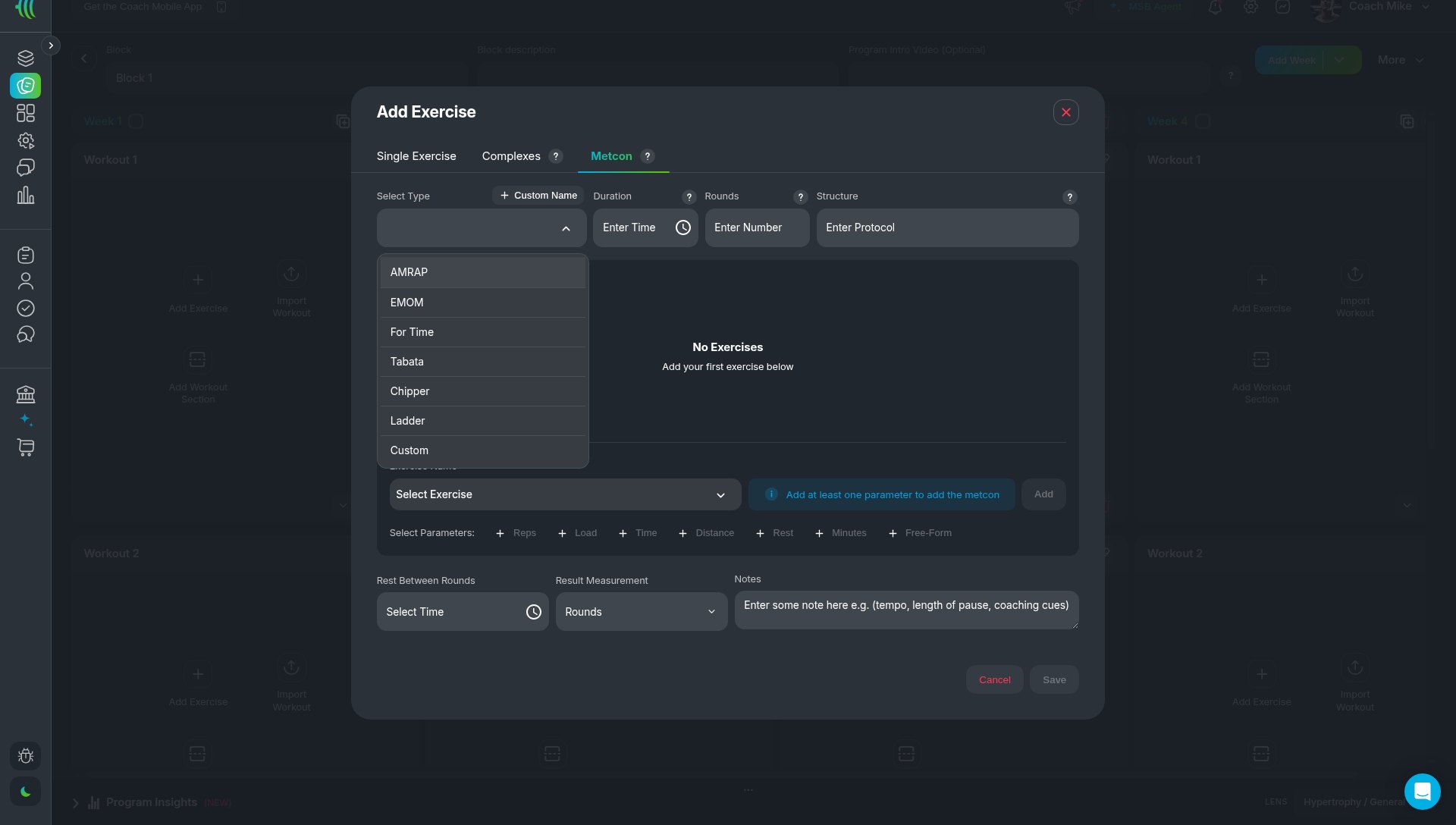Switch to the Single Exercise tab
This screenshot has width=1456, height=825.
tap(416, 156)
